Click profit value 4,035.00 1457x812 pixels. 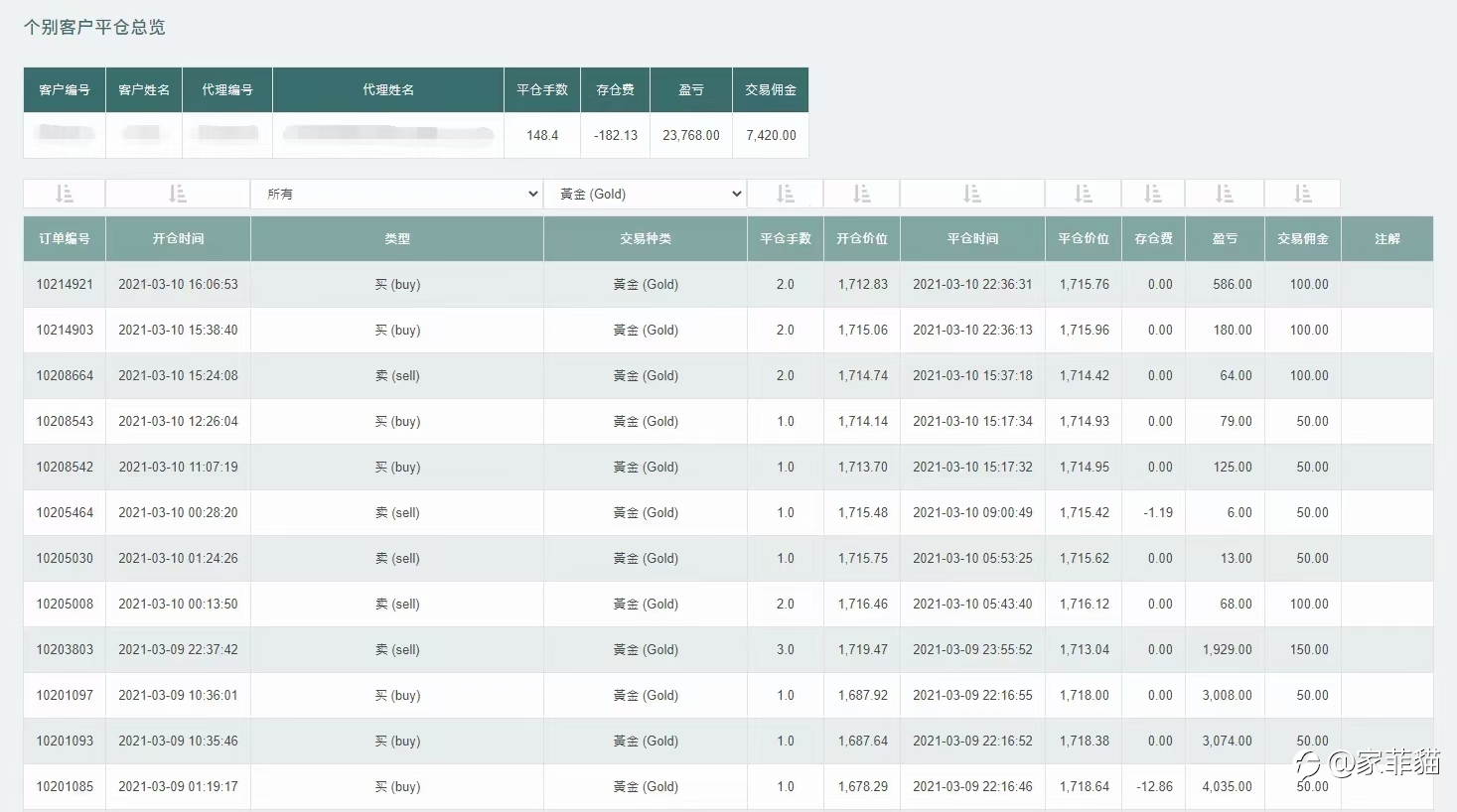(1227, 786)
